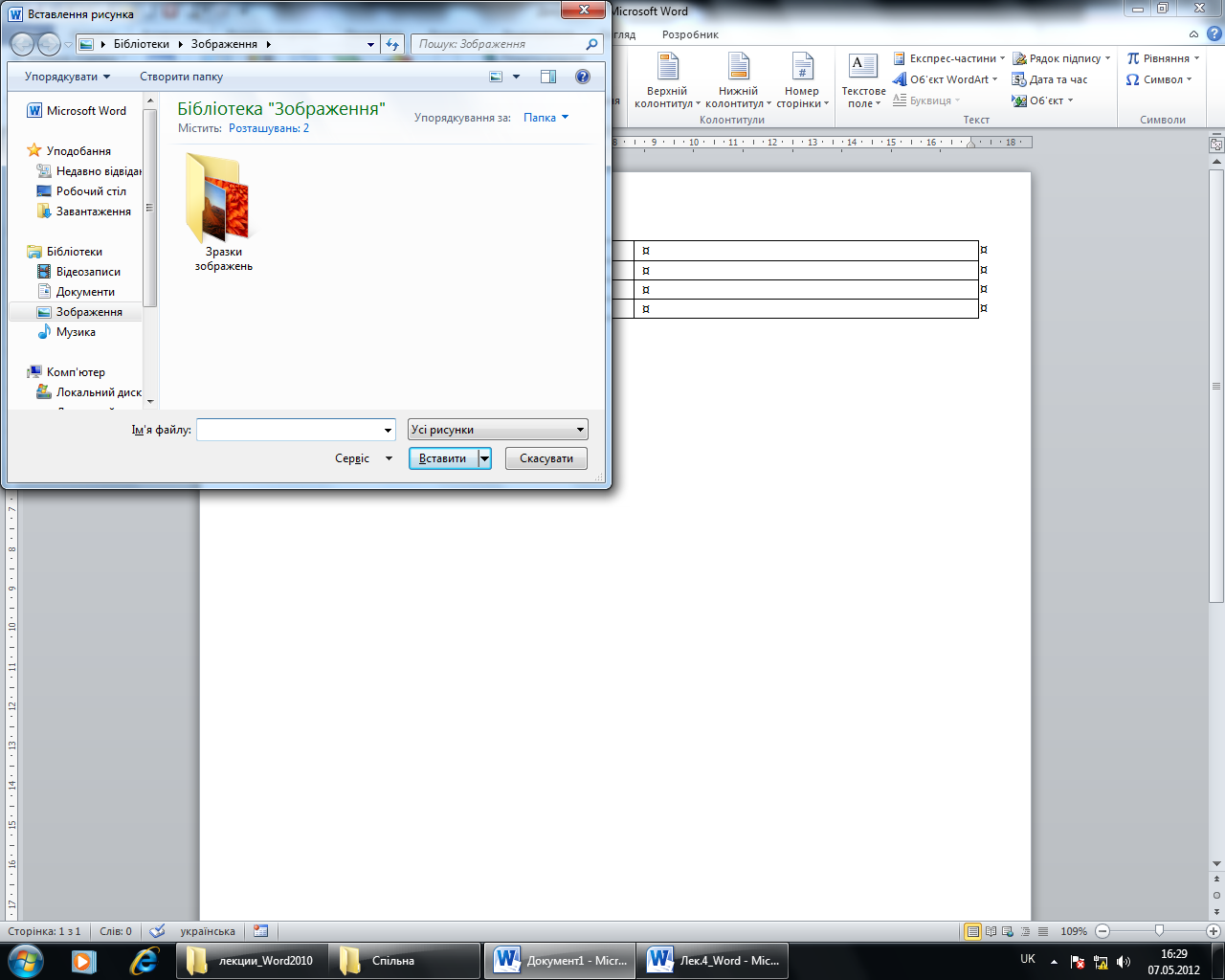Switch to Print Layout view icon
Image resolution: width=1225 pixels, height=980 pixels.
973,931
